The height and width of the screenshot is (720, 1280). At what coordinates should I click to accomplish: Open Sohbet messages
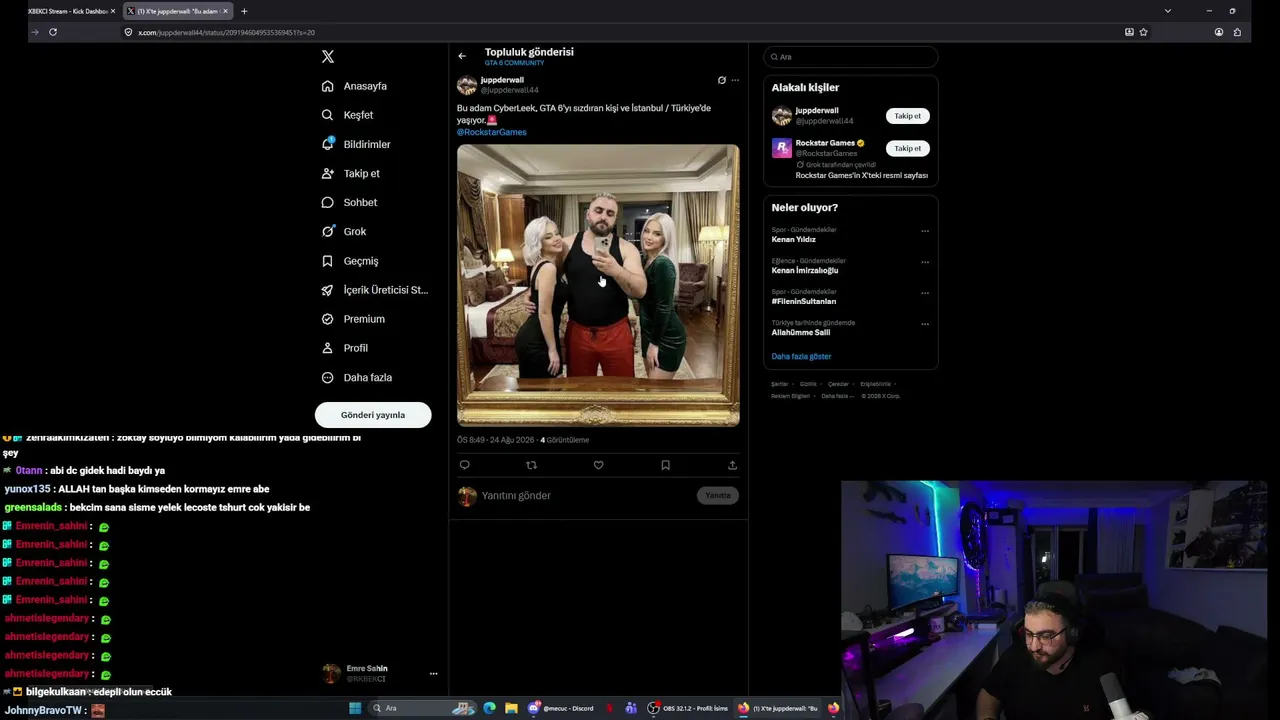pyautogui.click(x=349, y=202)
